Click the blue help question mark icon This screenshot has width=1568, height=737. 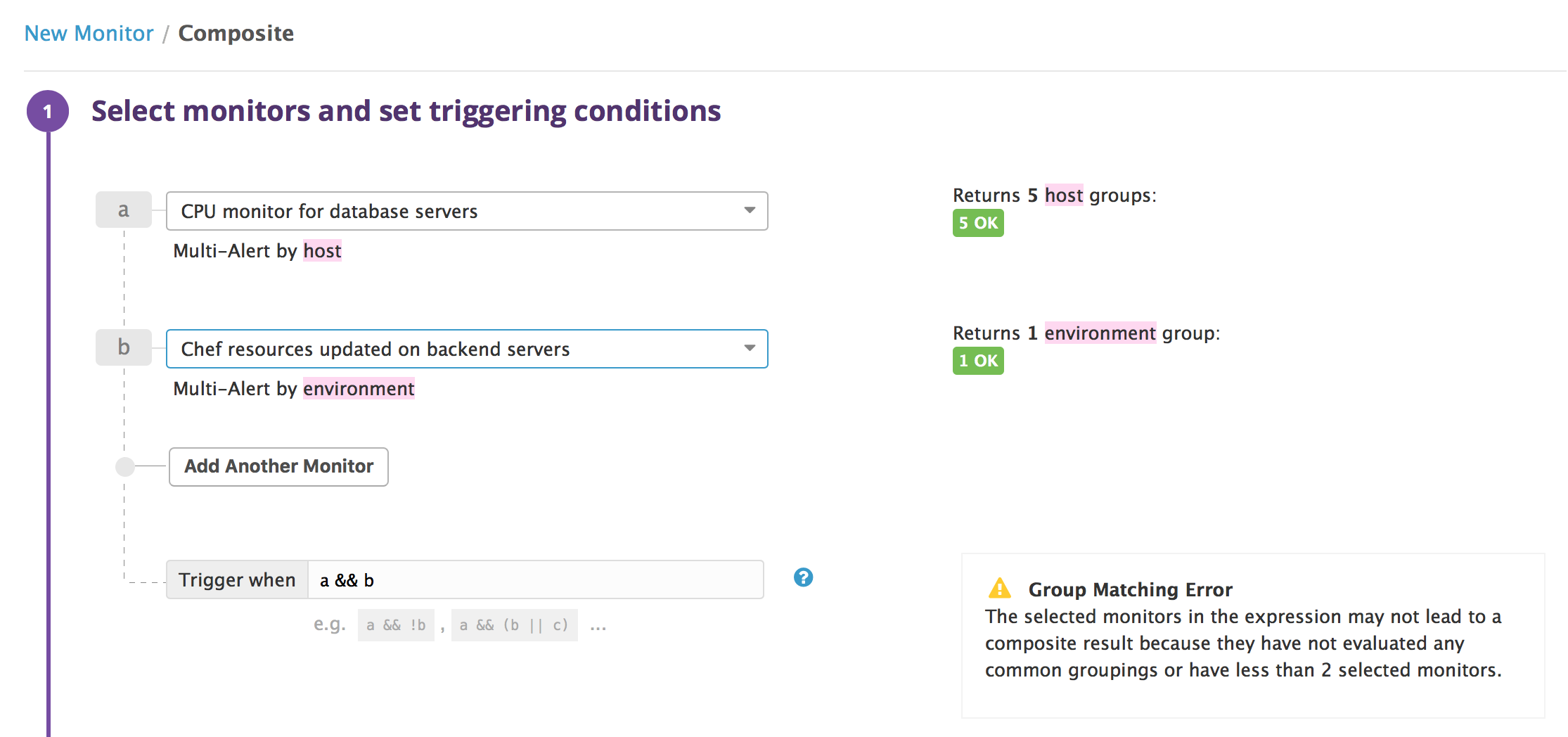point(803,577)
